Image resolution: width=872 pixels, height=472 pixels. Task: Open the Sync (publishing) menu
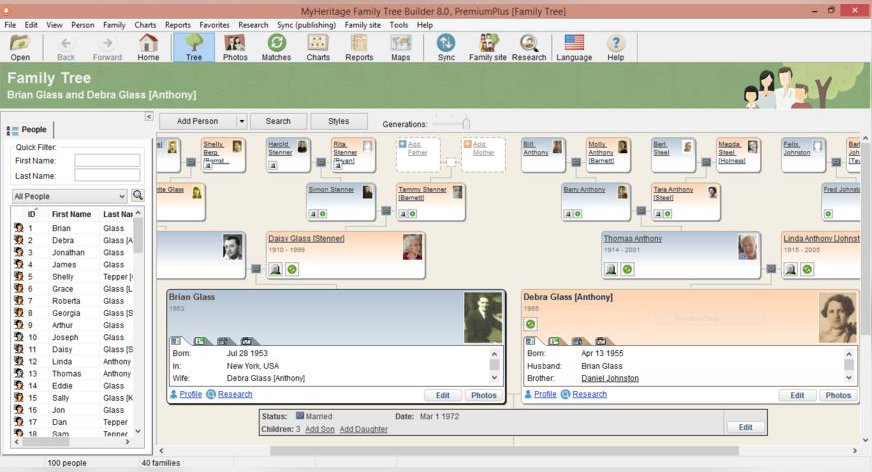[x=306, y=25]
